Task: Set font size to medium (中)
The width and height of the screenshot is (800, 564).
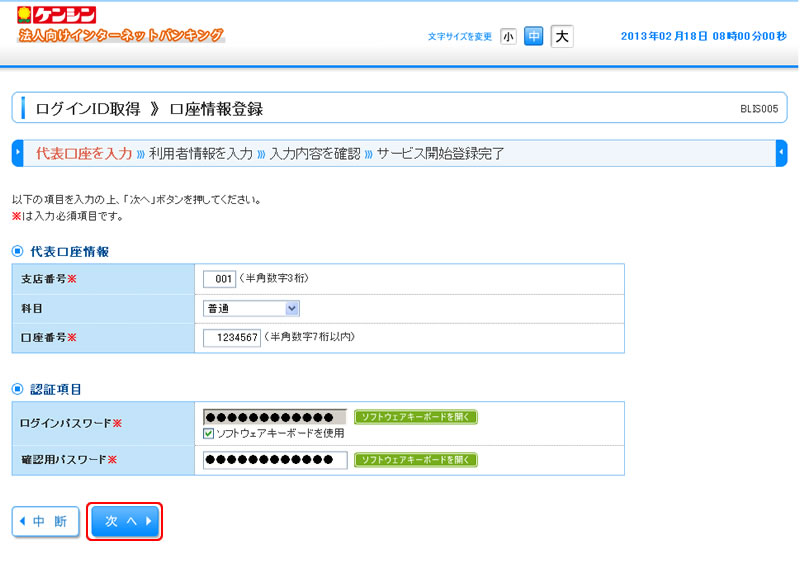Action: [534, 37]
